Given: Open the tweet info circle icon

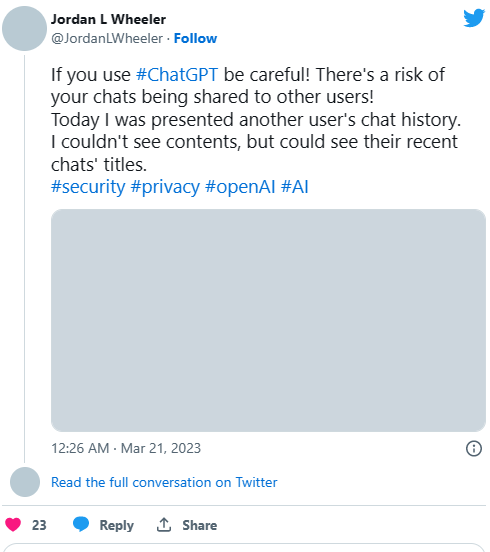Looking at the screenshot, I should point(474,448).
